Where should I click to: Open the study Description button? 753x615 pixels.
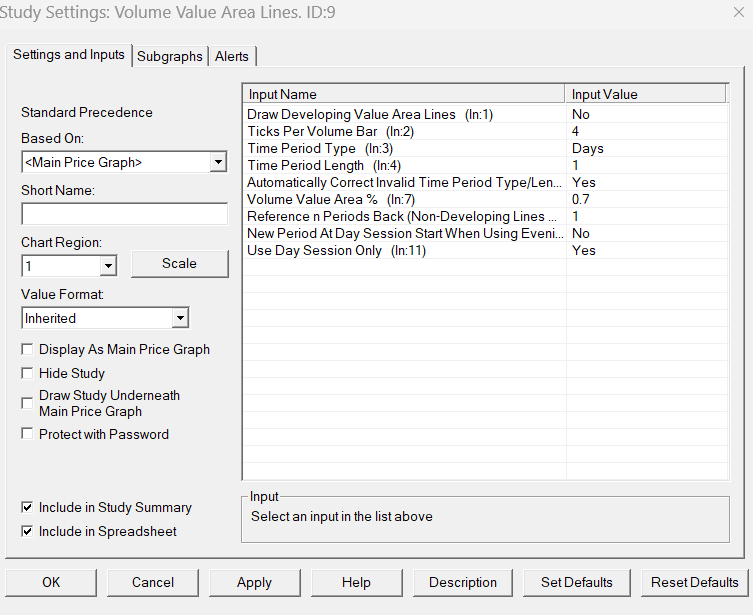(462, 582)
